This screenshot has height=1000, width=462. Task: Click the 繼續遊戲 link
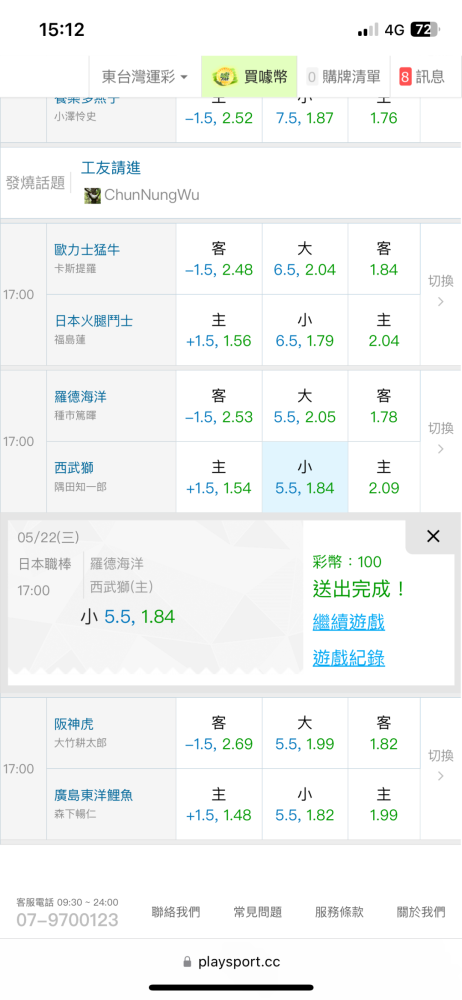click(348, 622)
